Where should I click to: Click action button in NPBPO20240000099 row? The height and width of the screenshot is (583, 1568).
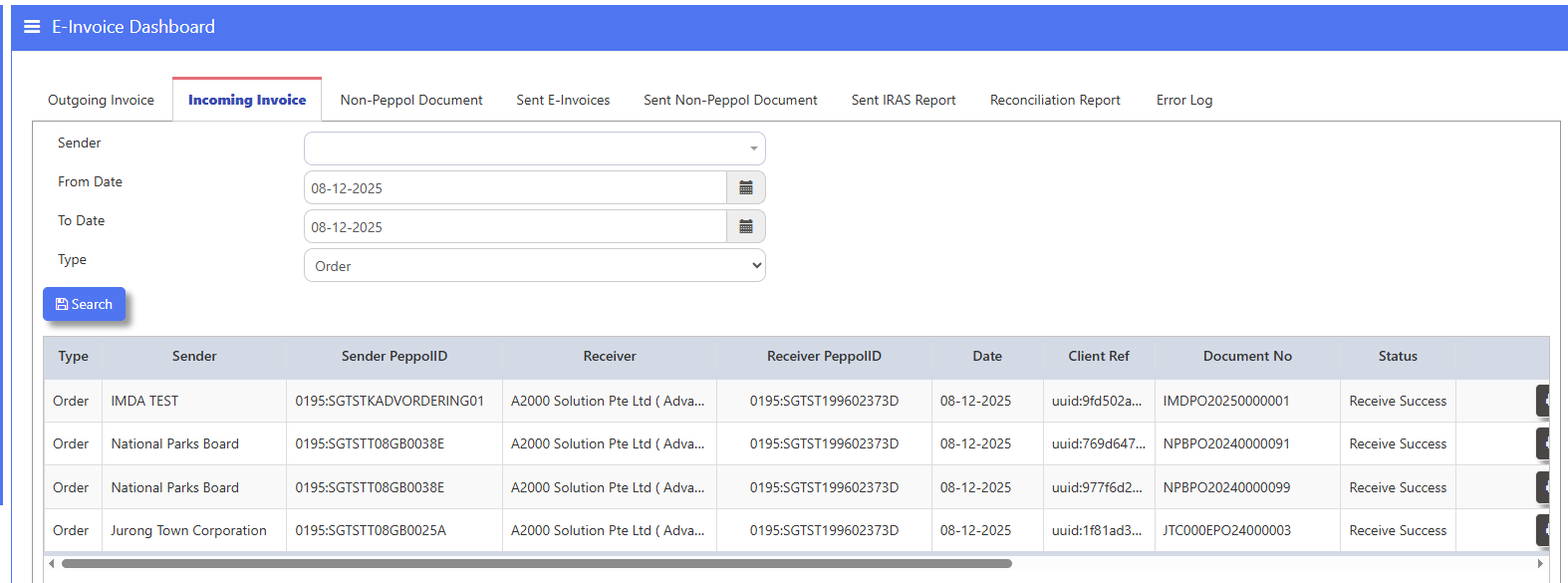(1543, 487)
